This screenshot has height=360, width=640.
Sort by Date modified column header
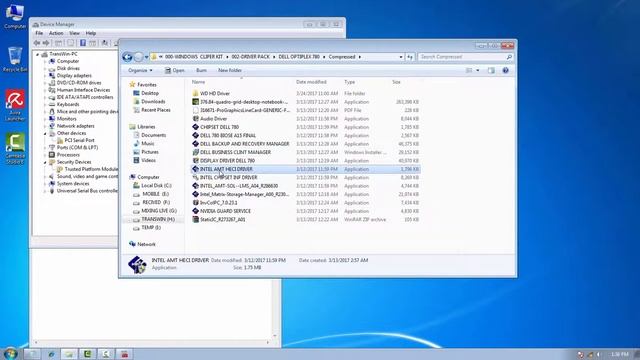(x=311, y=82)
